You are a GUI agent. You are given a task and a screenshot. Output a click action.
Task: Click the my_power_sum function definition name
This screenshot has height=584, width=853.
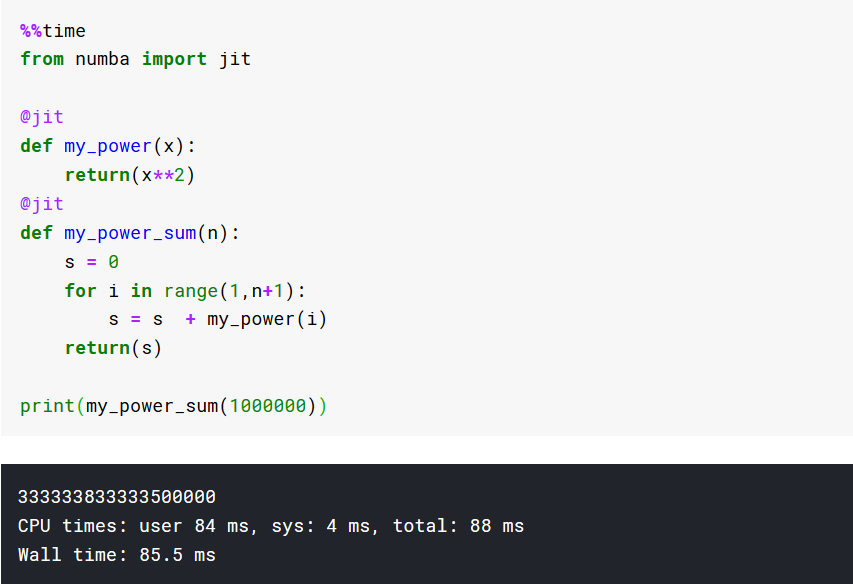pos(130,233)
